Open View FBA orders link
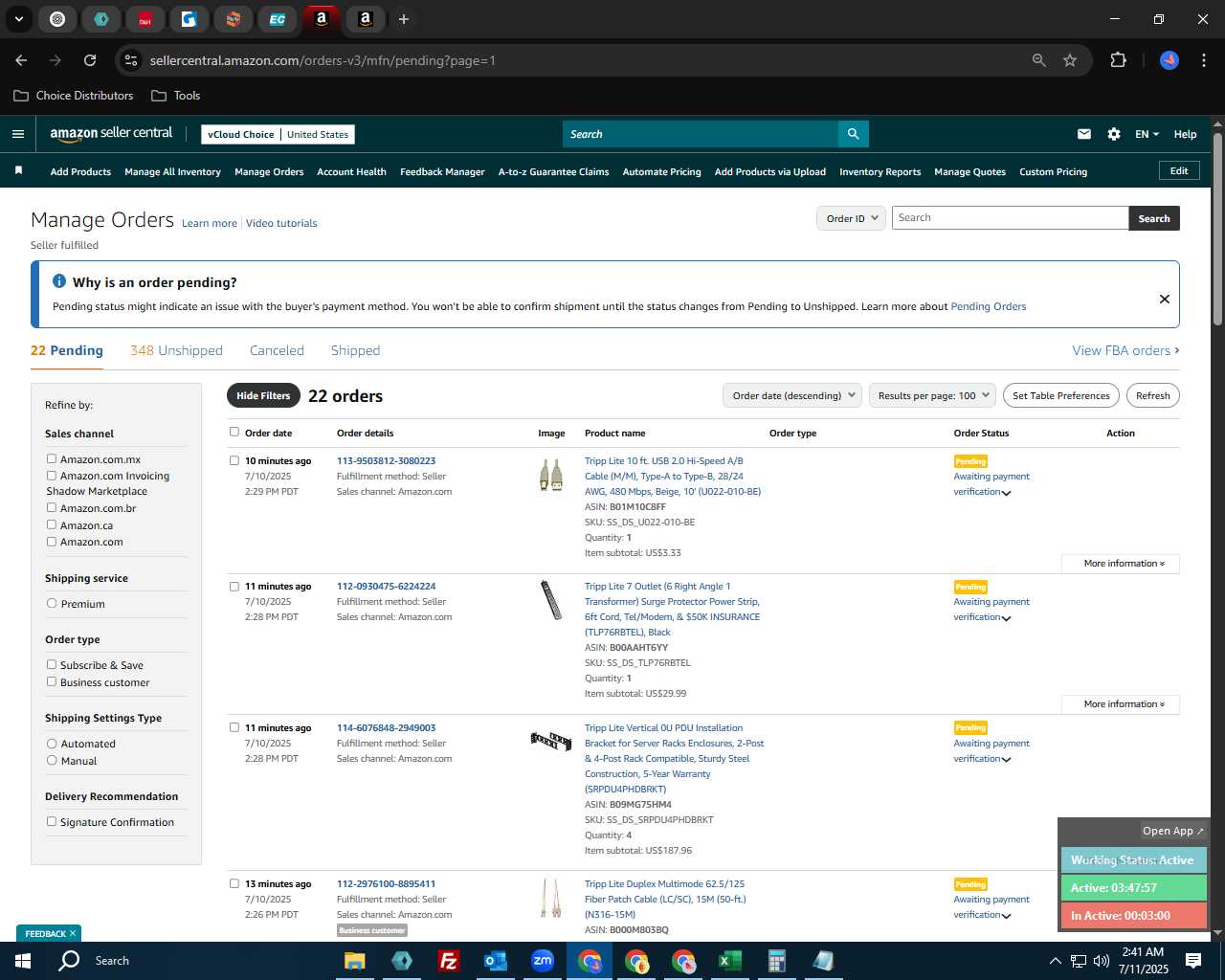 1125,350
